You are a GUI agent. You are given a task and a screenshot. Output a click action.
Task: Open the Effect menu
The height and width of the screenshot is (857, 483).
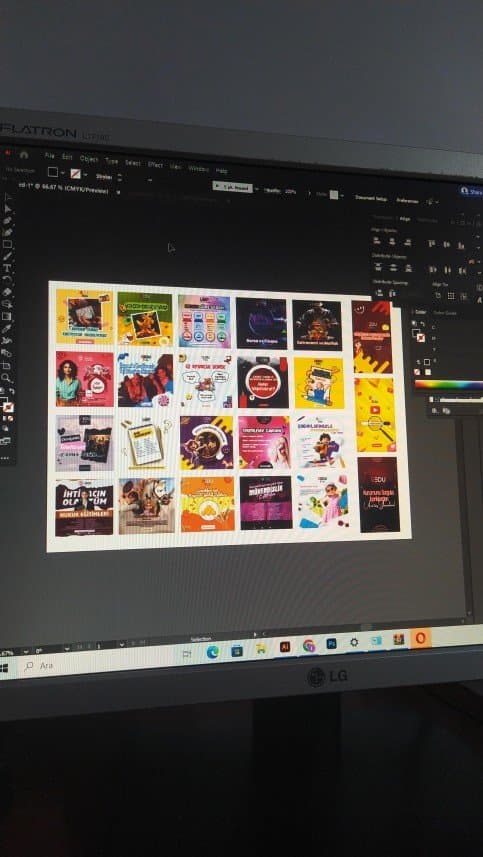pos(155,165)
